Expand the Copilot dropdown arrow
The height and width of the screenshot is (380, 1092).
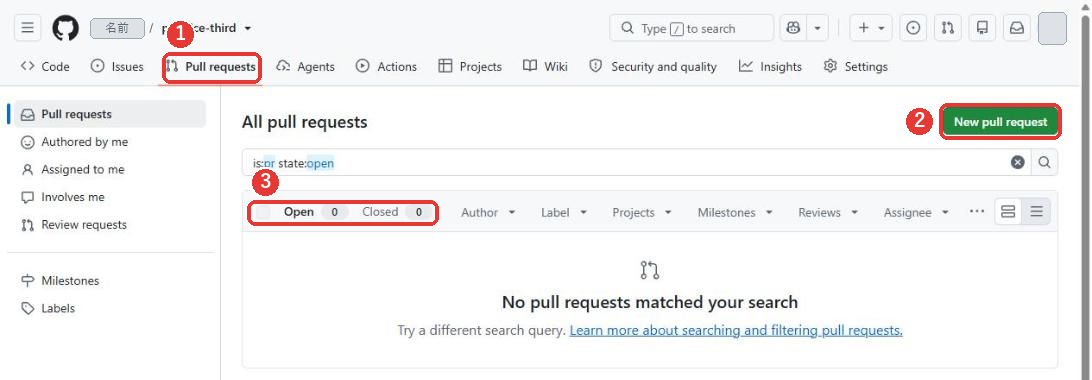pyautogui.click(x=817, y=29)
